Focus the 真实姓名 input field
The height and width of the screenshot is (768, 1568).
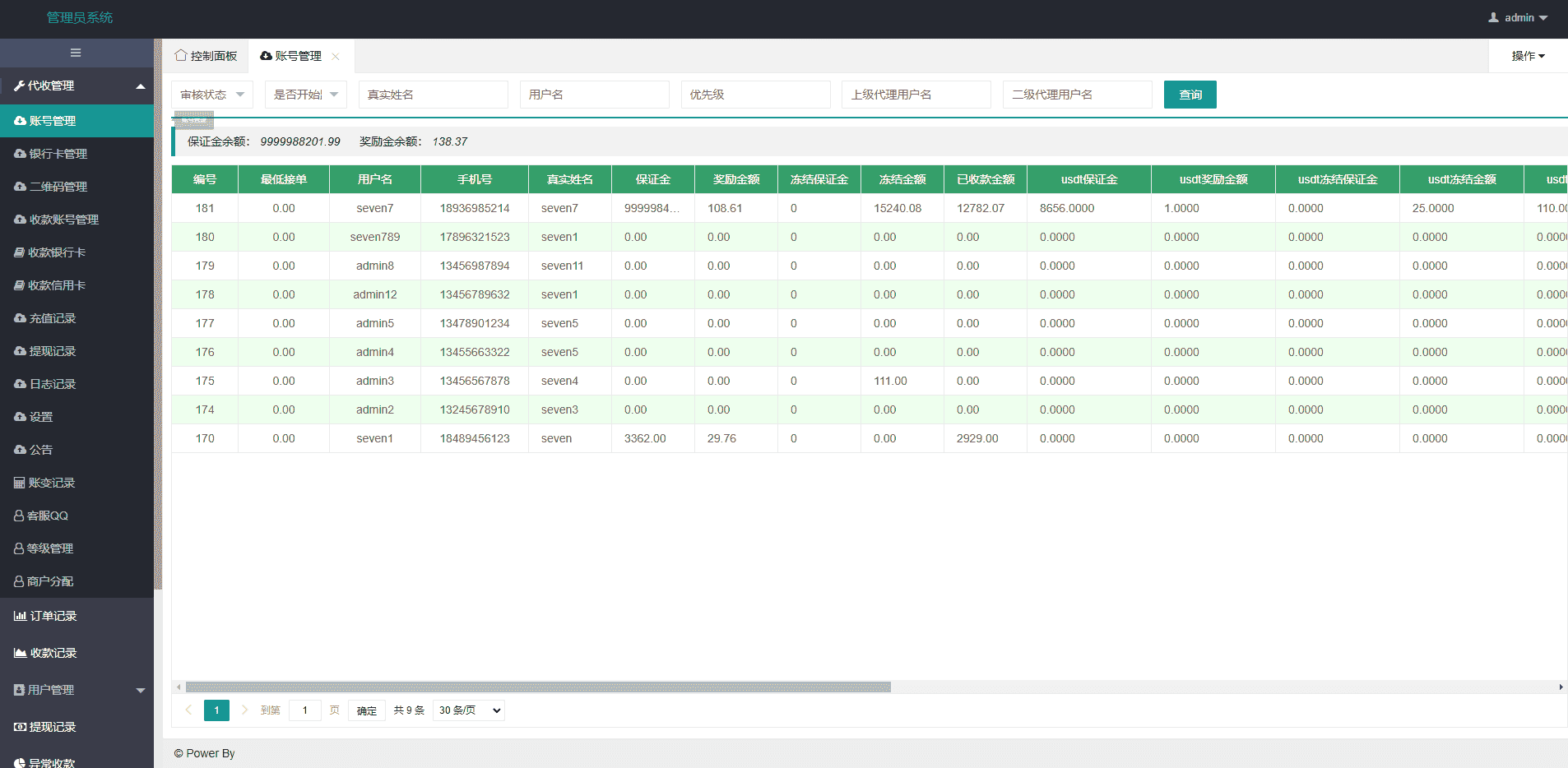(x=433, y=95)
